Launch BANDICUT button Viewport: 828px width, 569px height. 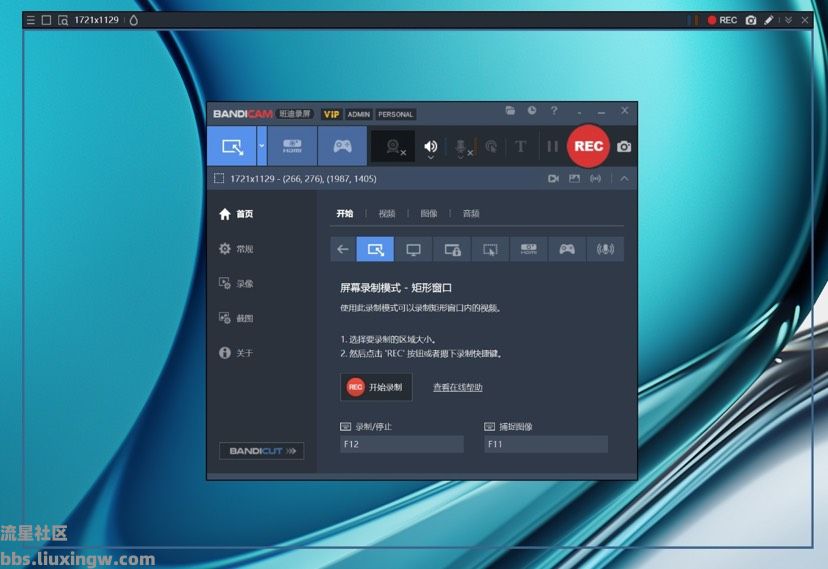coord(261,451)
